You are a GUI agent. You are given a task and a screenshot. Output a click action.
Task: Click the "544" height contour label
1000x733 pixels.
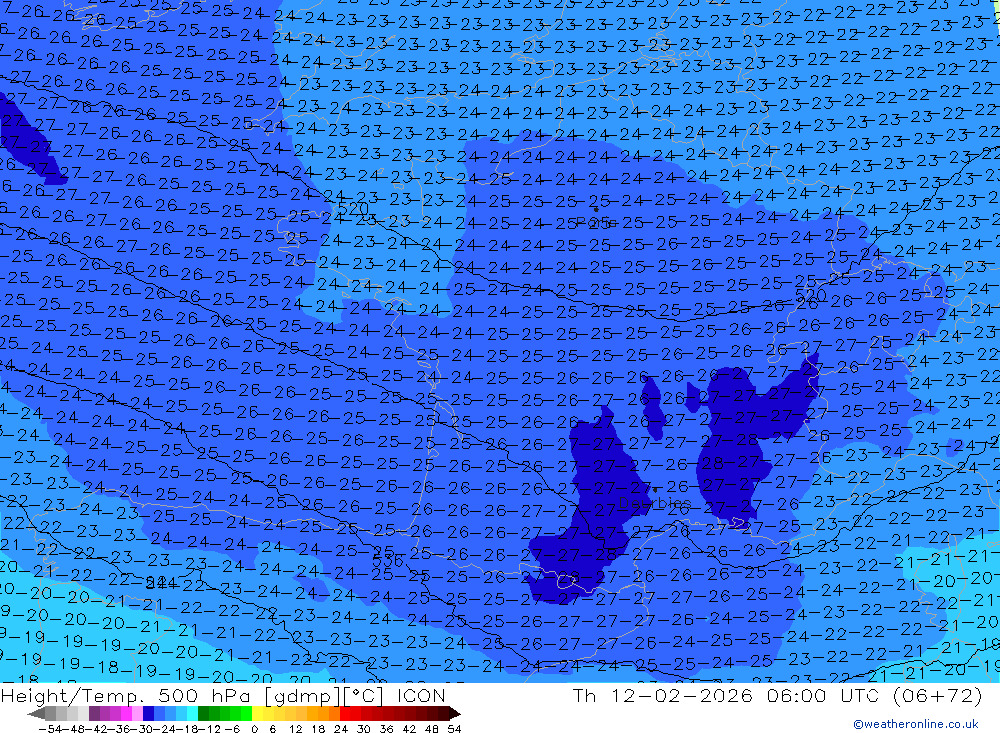pyautogui.click(x=161, y=582)
